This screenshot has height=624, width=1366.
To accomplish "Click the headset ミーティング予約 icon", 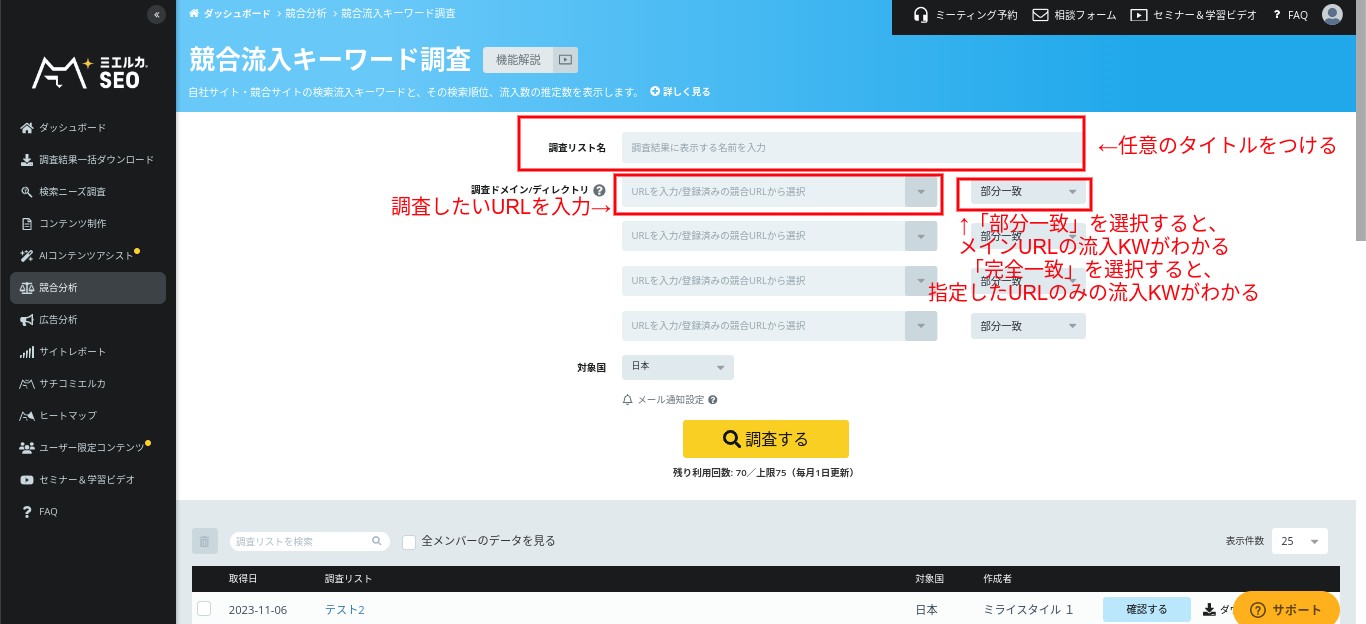I will pyautogui.click(x=922, y=15).
